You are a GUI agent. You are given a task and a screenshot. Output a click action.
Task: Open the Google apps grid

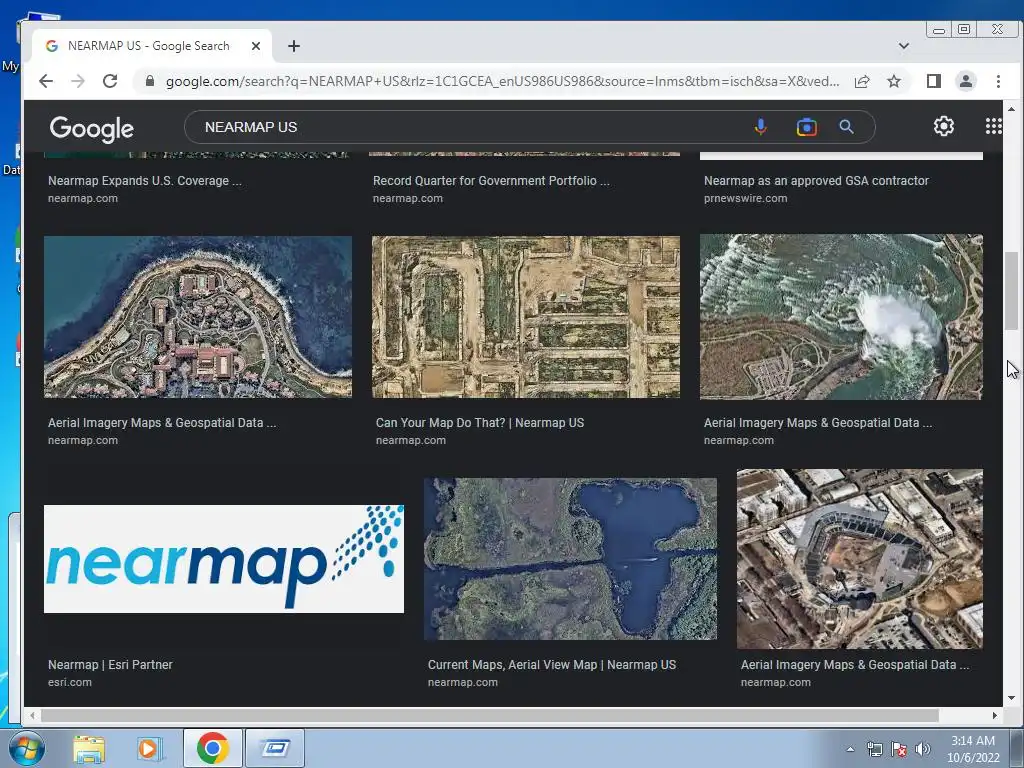[993, 126]
